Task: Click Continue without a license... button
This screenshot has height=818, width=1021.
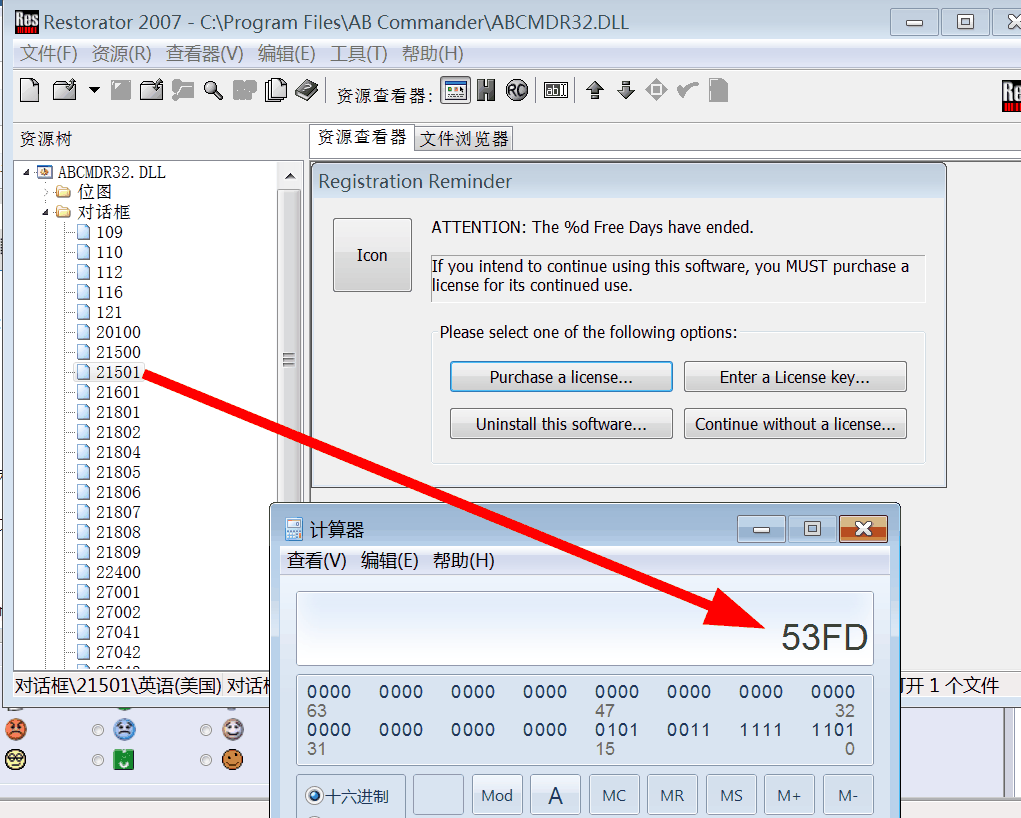Action: [795, 424]
